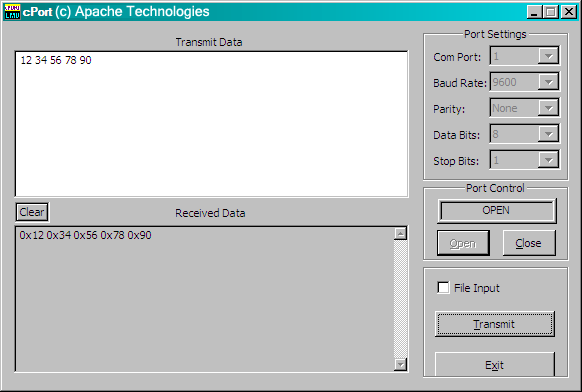
Task: Open the Baud Rate dropdown showing 9600
Action: 548,82
